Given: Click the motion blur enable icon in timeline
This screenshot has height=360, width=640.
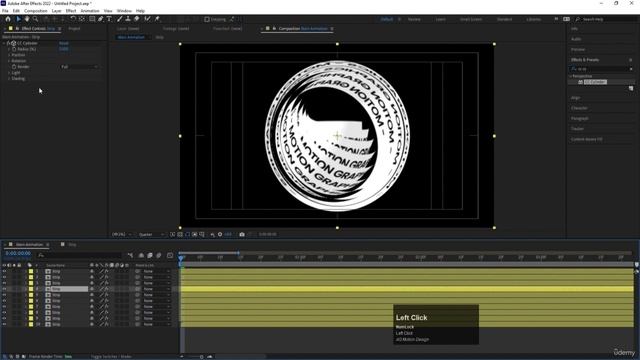Looking at the screenshot, I should pos(159,256).
